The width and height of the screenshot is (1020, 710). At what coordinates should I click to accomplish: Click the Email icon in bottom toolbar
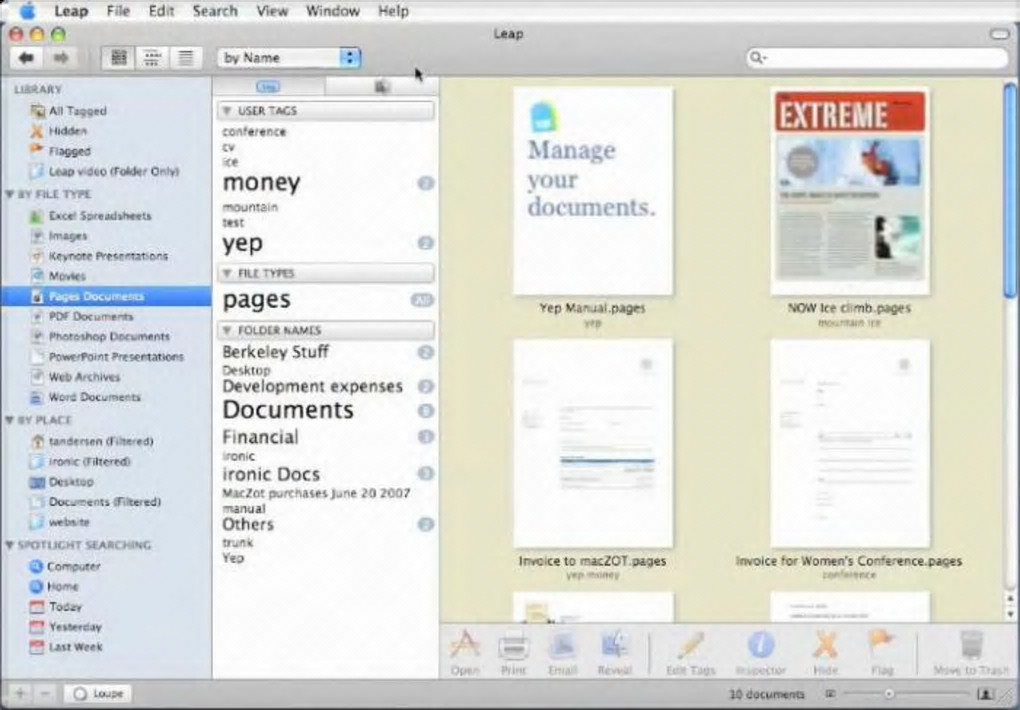point(563,646)
